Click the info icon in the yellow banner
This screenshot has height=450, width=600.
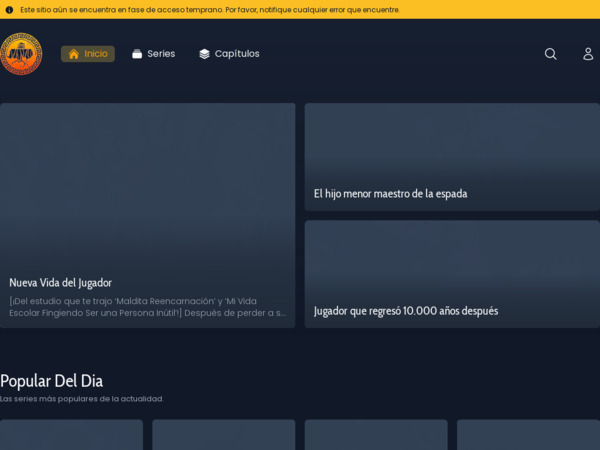click(x=9, y=10)
